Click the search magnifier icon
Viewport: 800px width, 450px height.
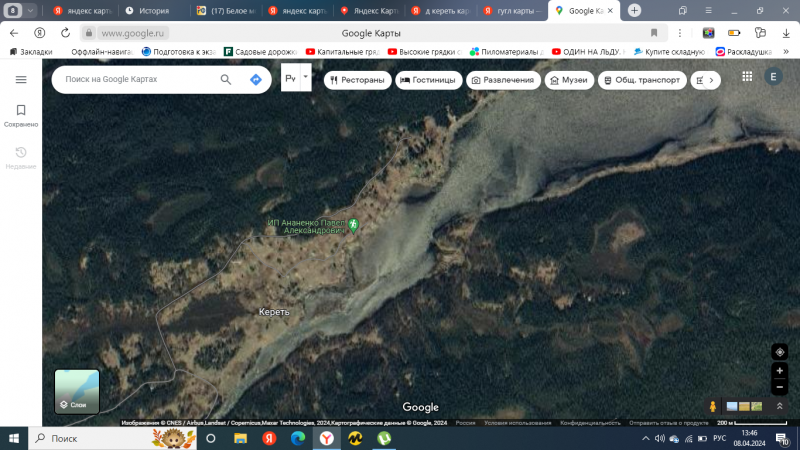pyautogui.click(x=226, y=79)
